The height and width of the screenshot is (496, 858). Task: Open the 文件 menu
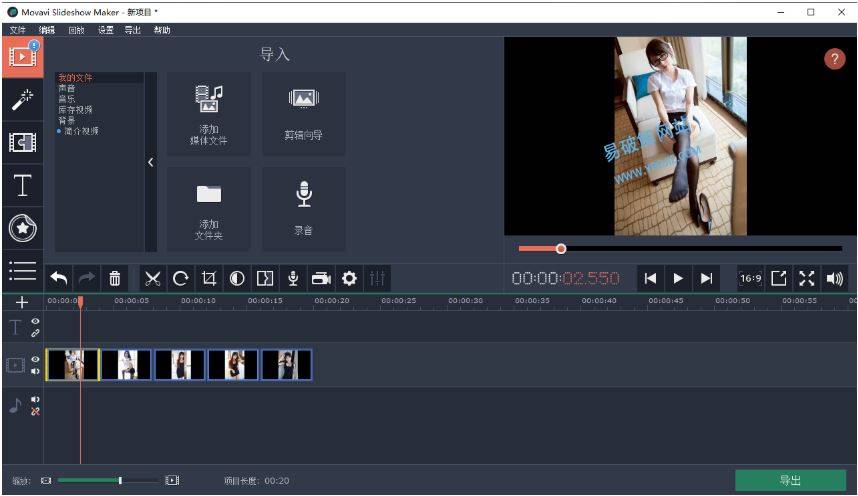18,30
